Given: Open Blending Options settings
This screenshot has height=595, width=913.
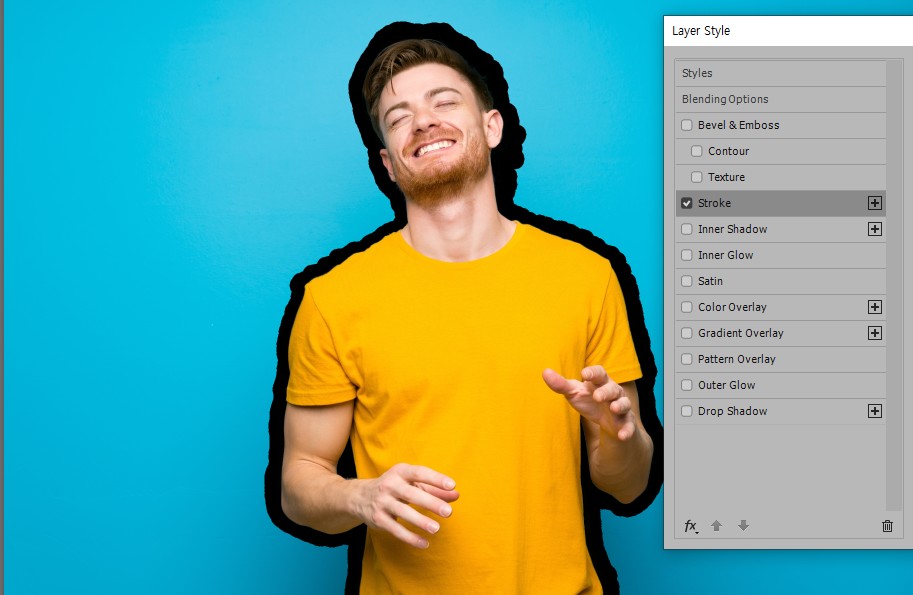Looking at the screenshot, I should [781, 100].
